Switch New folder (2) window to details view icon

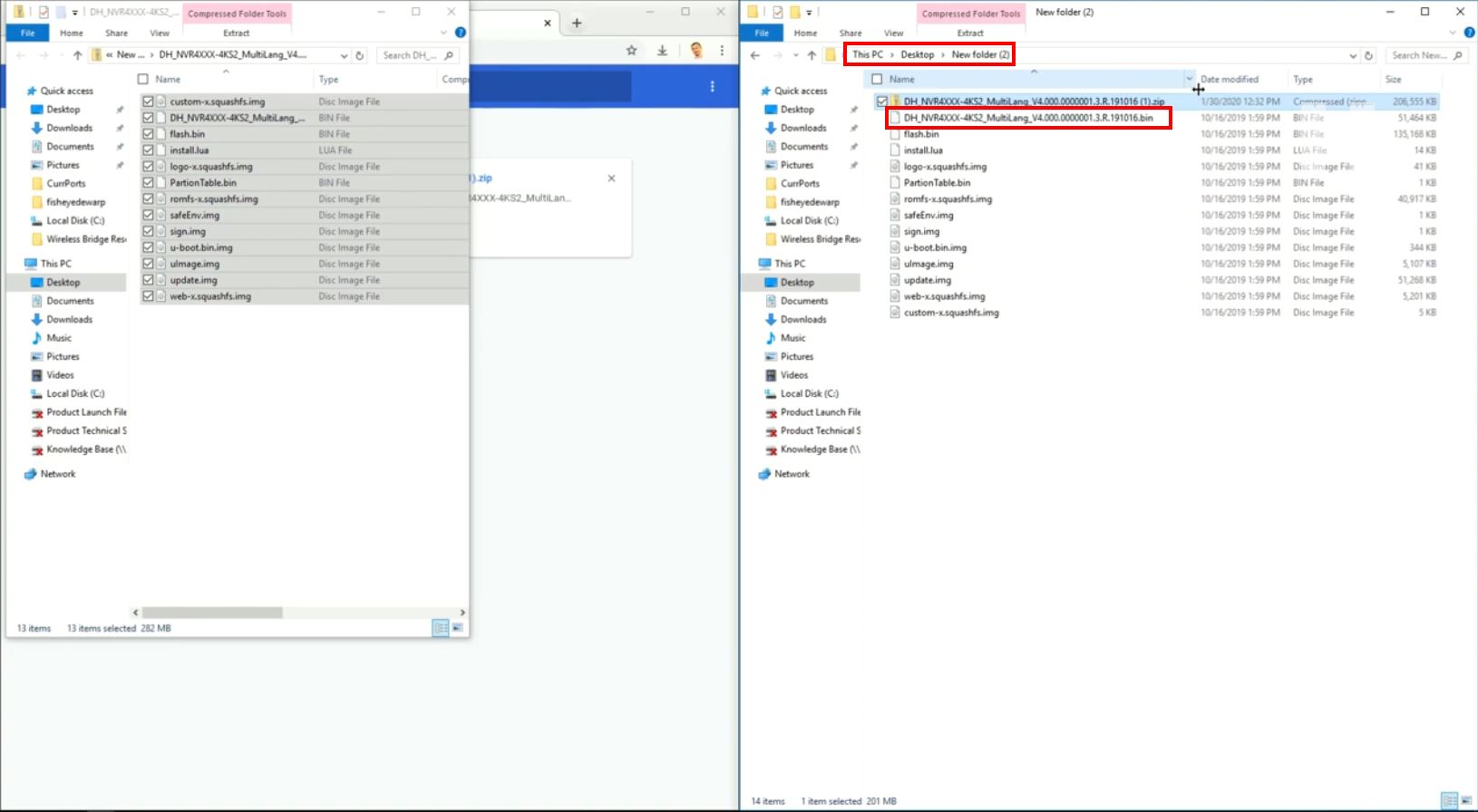(1450, 801)
